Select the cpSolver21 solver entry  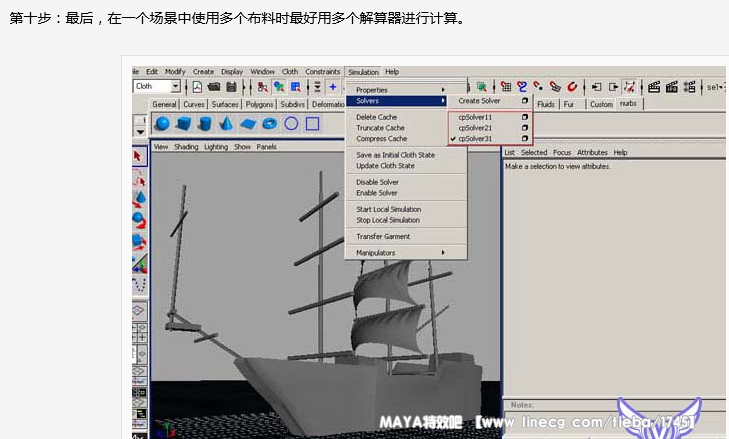coord(475,128)
